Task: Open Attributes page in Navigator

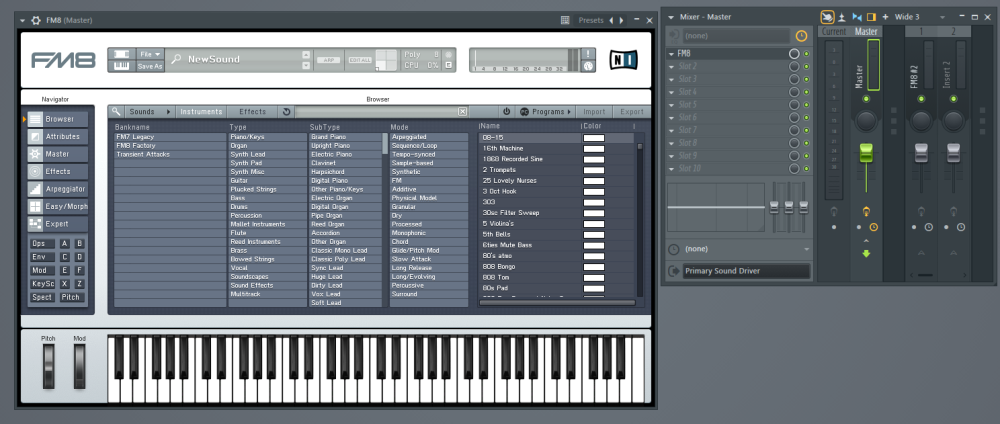Action: [57, 136]
